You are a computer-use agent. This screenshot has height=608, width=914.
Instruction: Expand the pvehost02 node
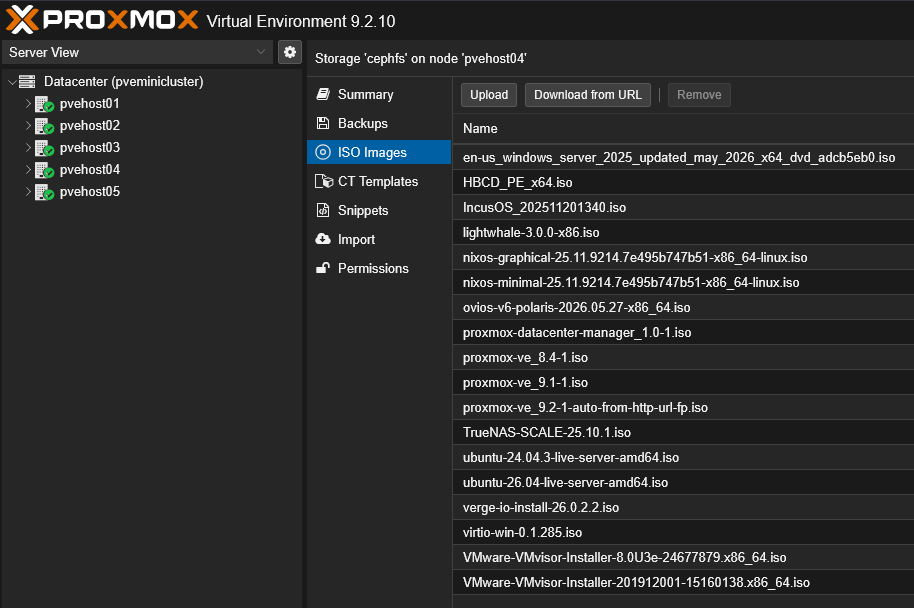point(28,126)
